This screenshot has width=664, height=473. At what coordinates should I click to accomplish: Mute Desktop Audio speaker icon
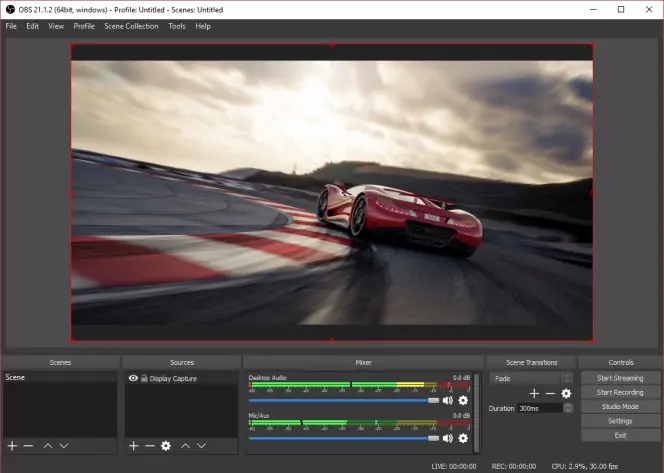448,401
